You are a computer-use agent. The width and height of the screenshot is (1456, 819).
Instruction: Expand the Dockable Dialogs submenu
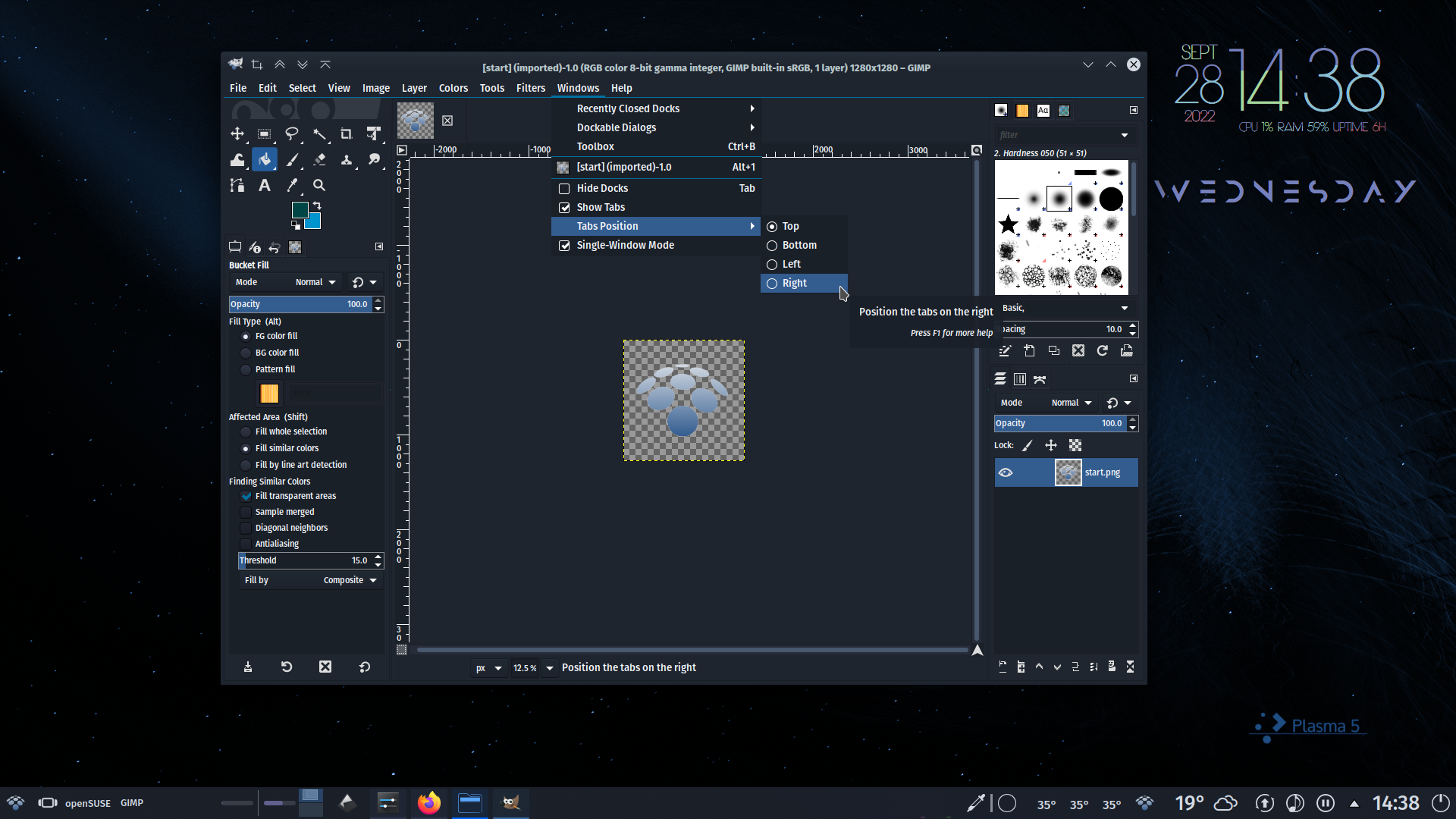(x=656, y=128)
